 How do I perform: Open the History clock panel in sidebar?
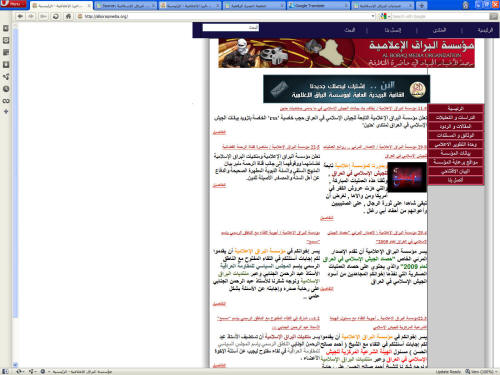pyautogui.click(x=6, y=89)
